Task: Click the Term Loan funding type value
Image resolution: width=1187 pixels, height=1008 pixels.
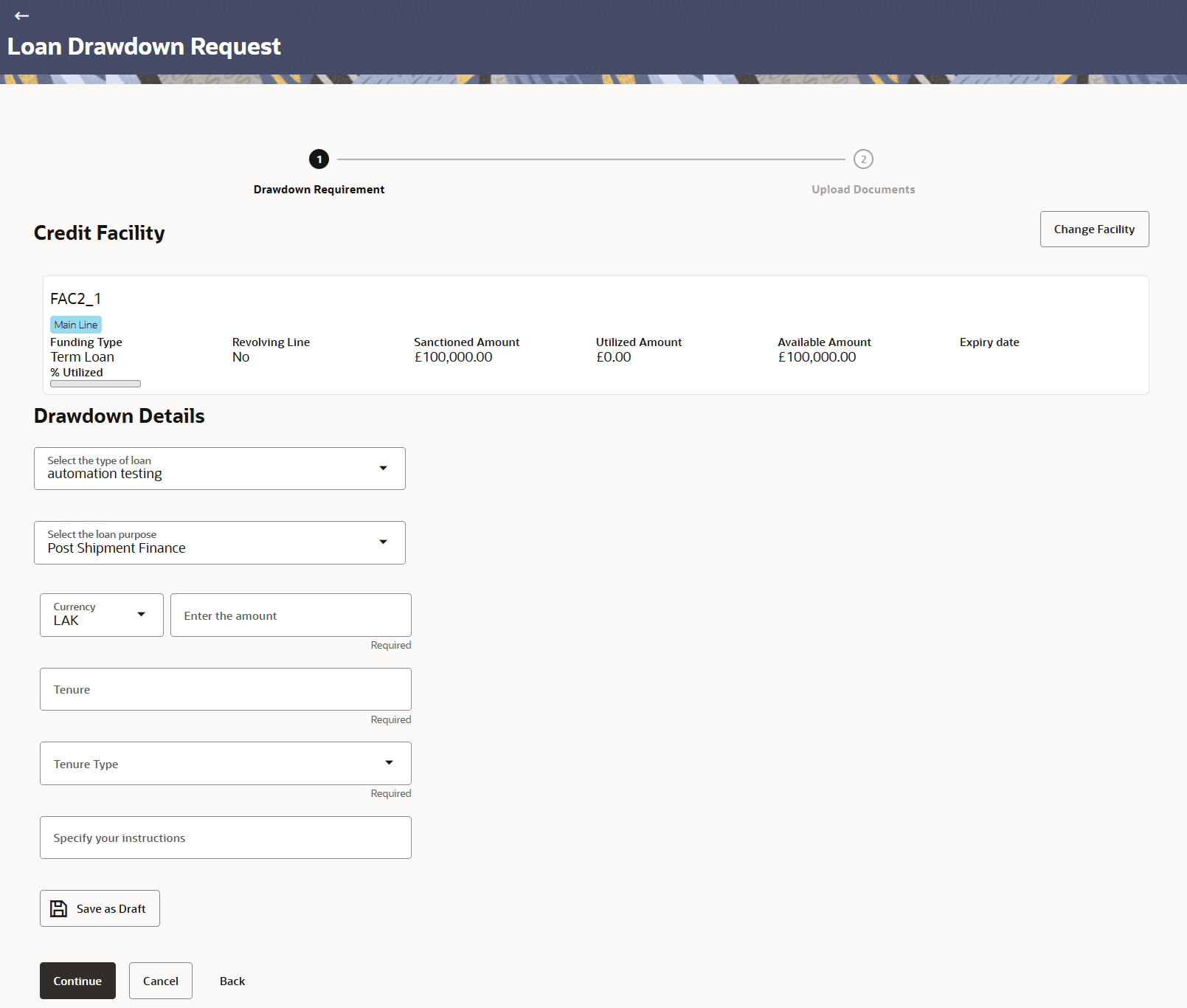Action: click(82, 357)
